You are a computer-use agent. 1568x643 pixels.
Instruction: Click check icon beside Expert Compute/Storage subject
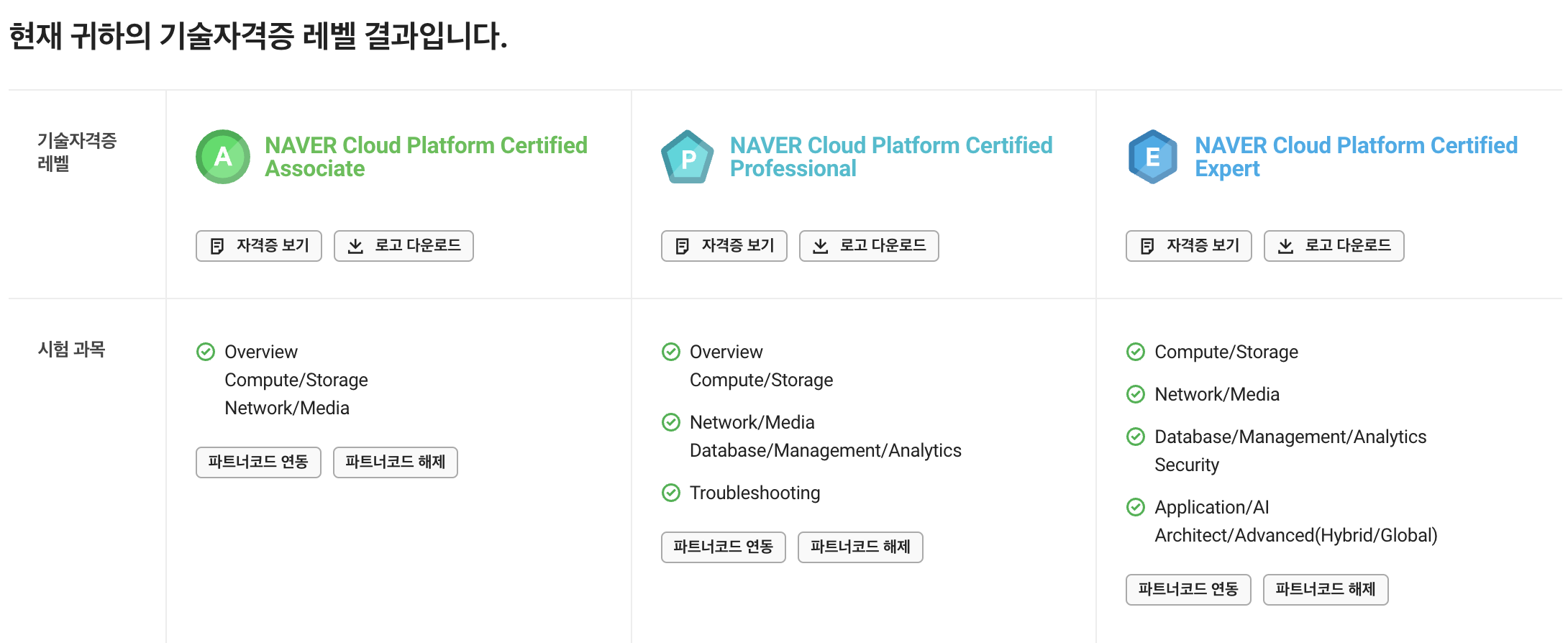pos(1136,352)
